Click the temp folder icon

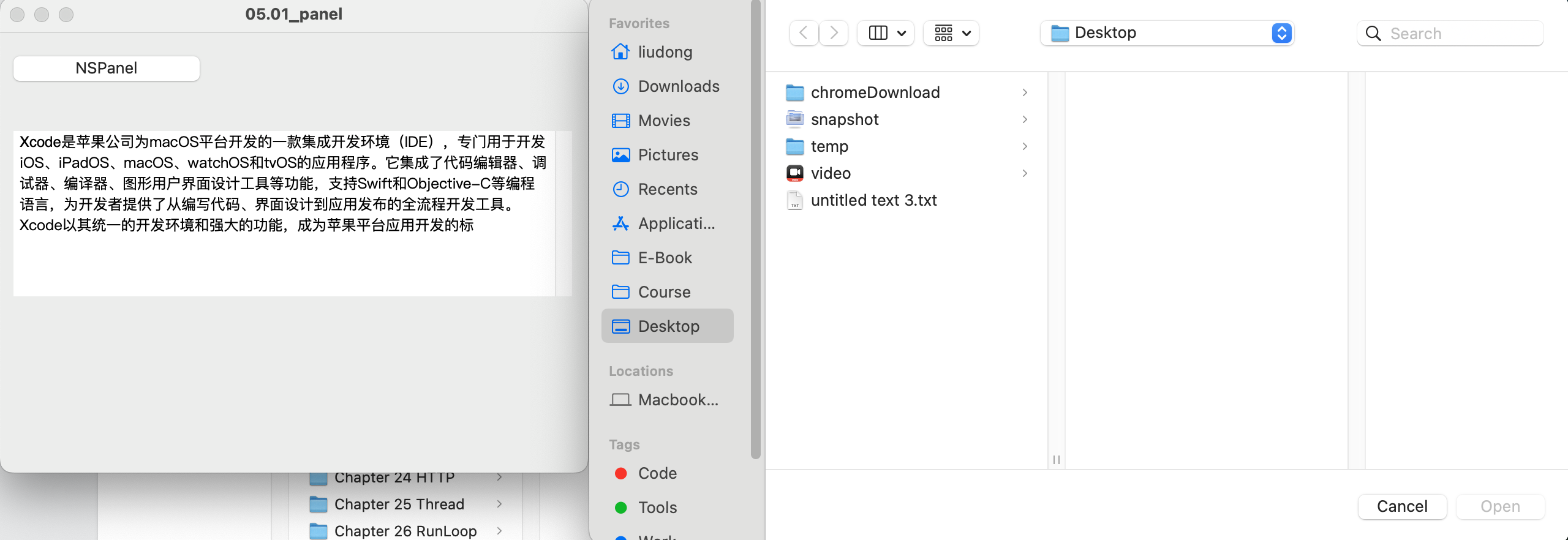pos(794,146)
